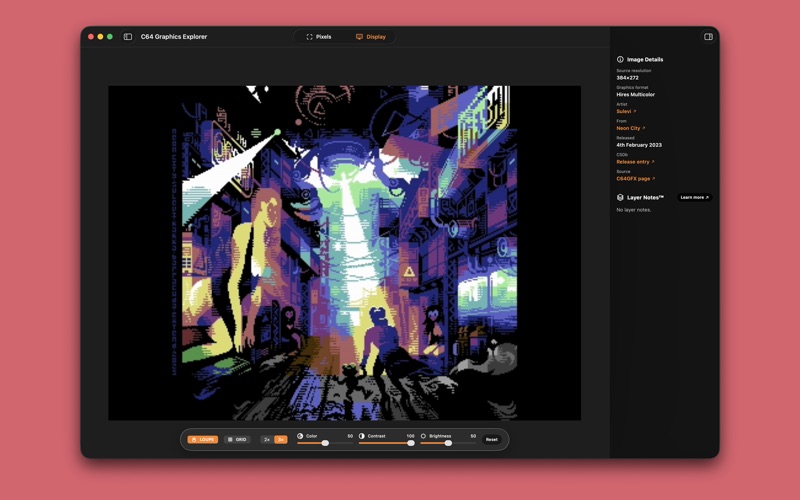Click the Image Details info icon
The width and height of the screenshot is (800, 500).
[x=620, y=59]
